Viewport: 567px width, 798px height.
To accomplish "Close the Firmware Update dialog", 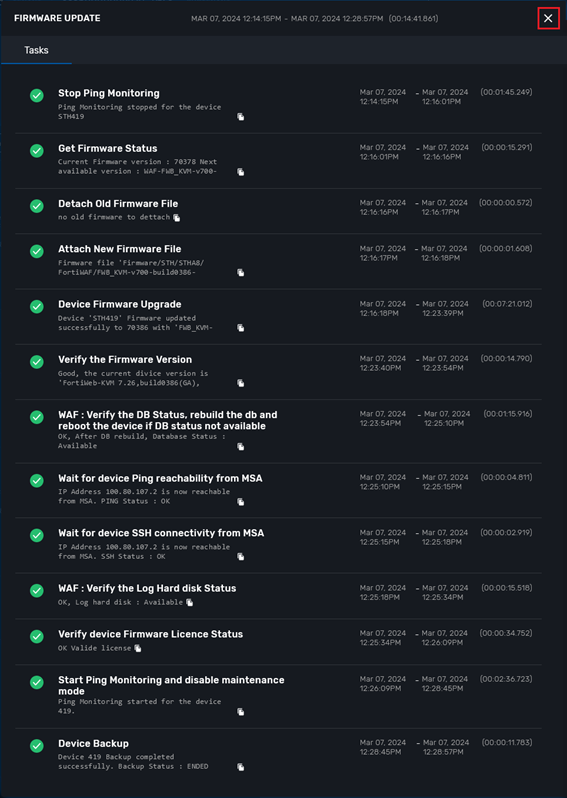I will point(548,18).
